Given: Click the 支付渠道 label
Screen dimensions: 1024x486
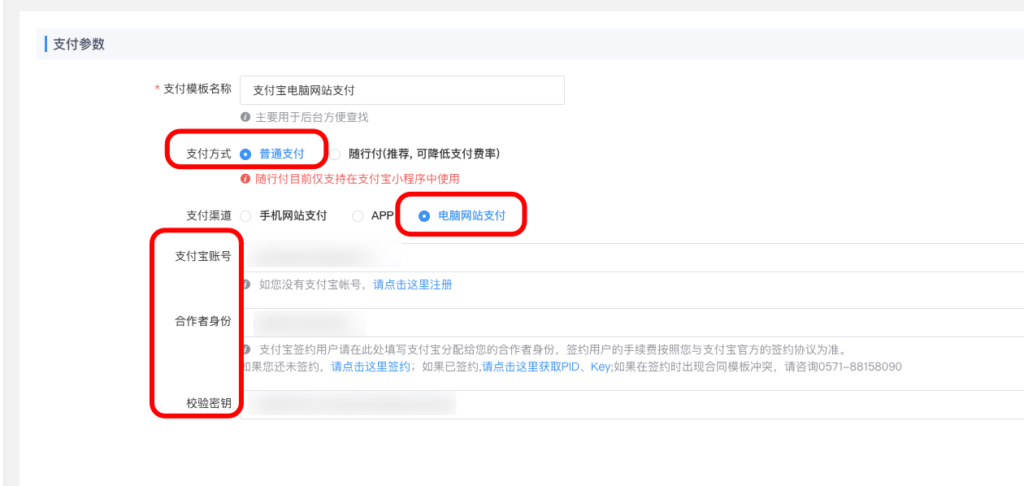Looking at the screenshot, I should (208, 216).
